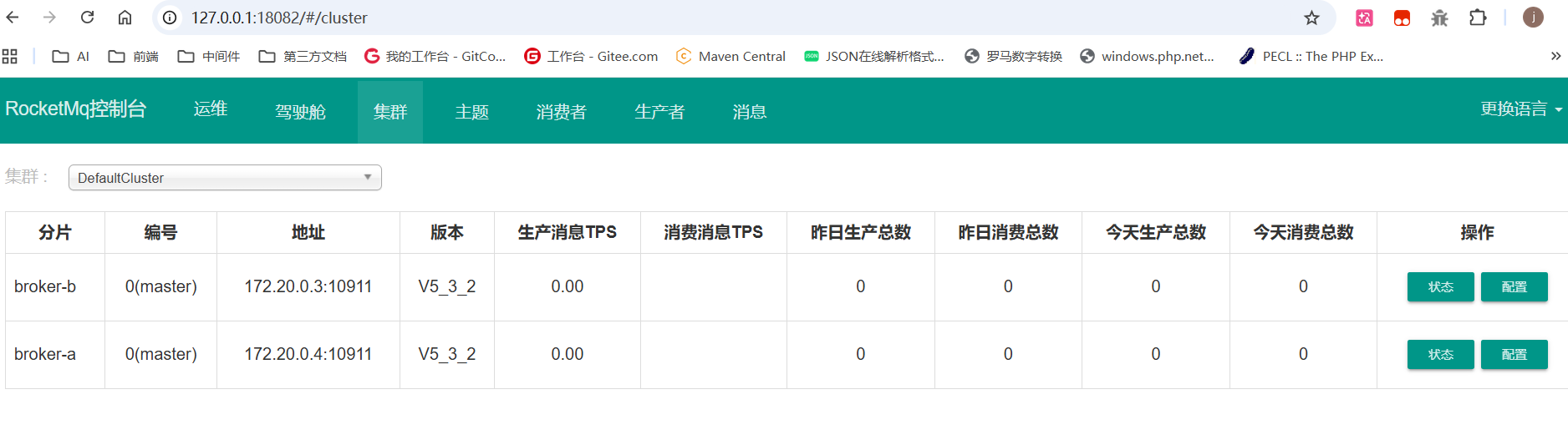Open the 主题 navigation tab
Viewport: 1568px width, 435px height.
tap(472, 112)
